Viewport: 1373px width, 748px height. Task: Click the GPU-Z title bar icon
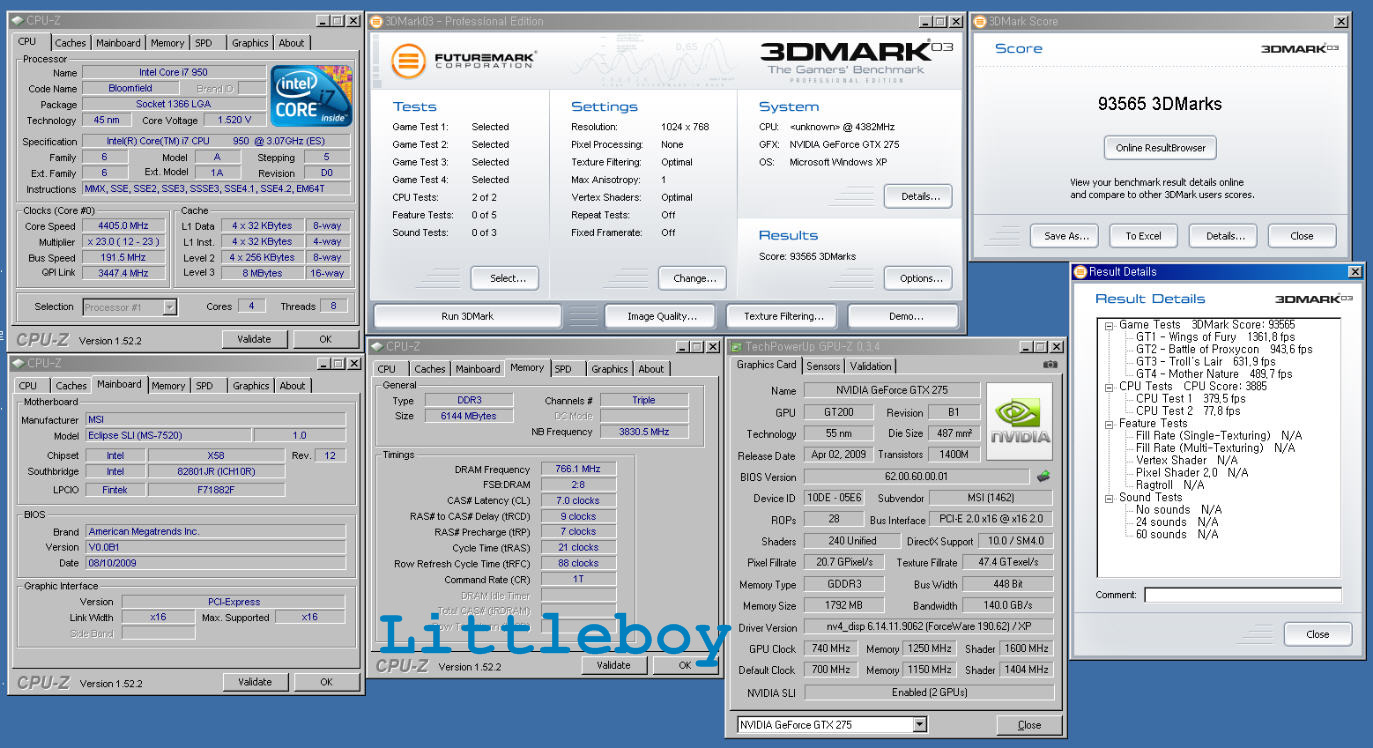pos(736,346)
